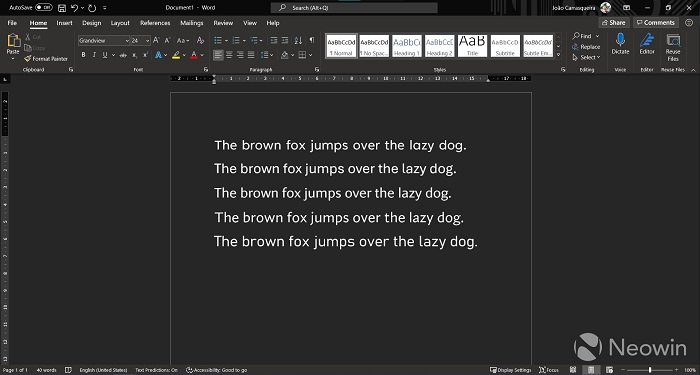Click the Format Painter button
This screenshot has width=700, height=375.
coord(46,58)
